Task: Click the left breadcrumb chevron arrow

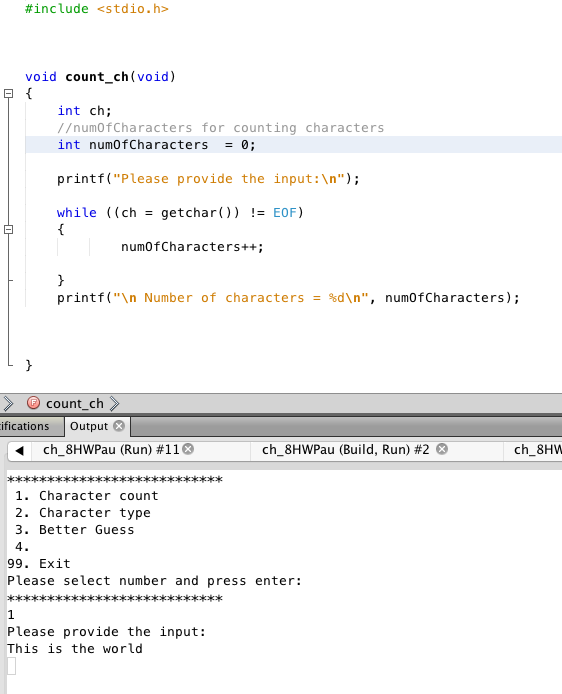Action: [x=8, y=403]
